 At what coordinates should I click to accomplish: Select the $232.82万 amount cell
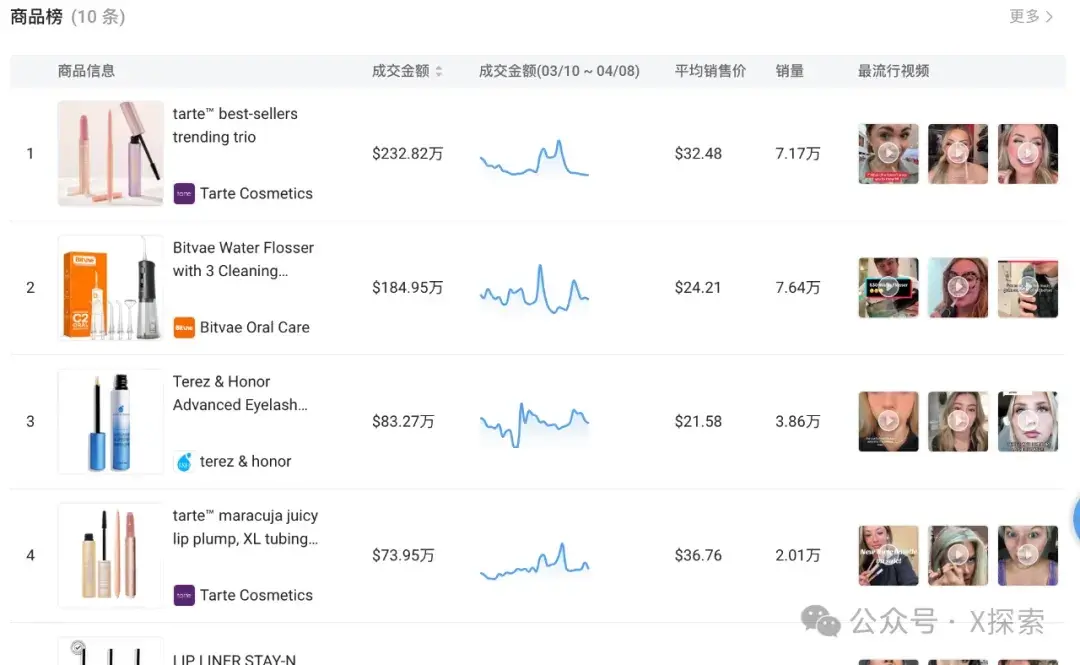click(408, 154)
